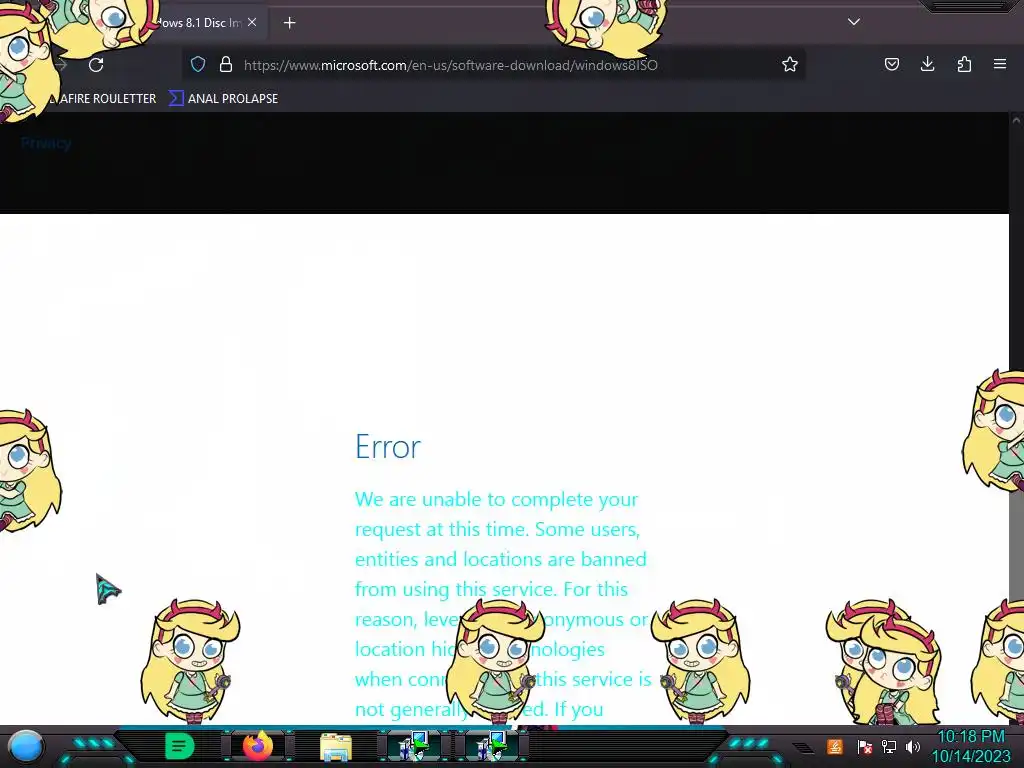Open the volume speaker icon
The height and width of the screenshot is (768, 1024).
pyautogui.click(x=912, y=746)
